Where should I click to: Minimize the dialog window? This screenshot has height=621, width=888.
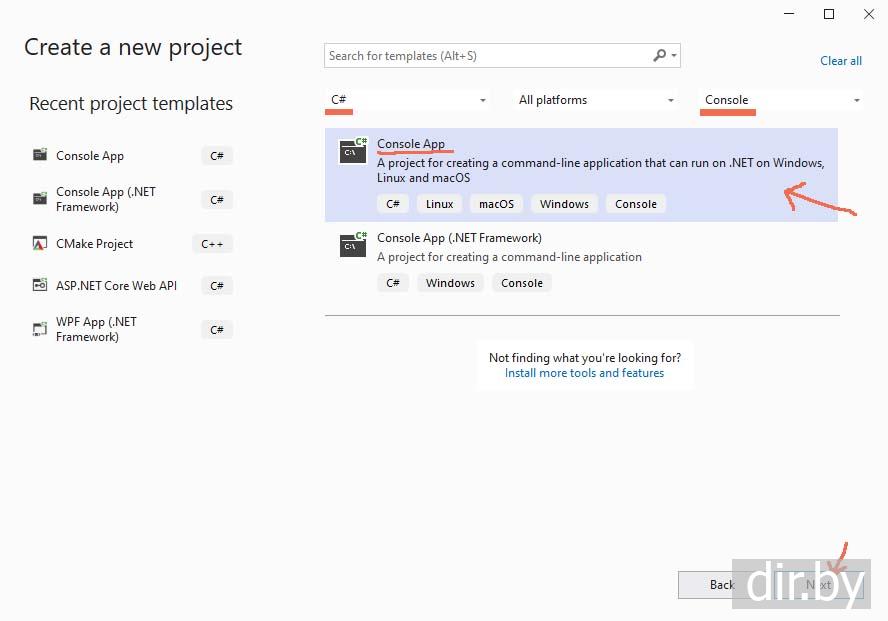coord(789,14)
